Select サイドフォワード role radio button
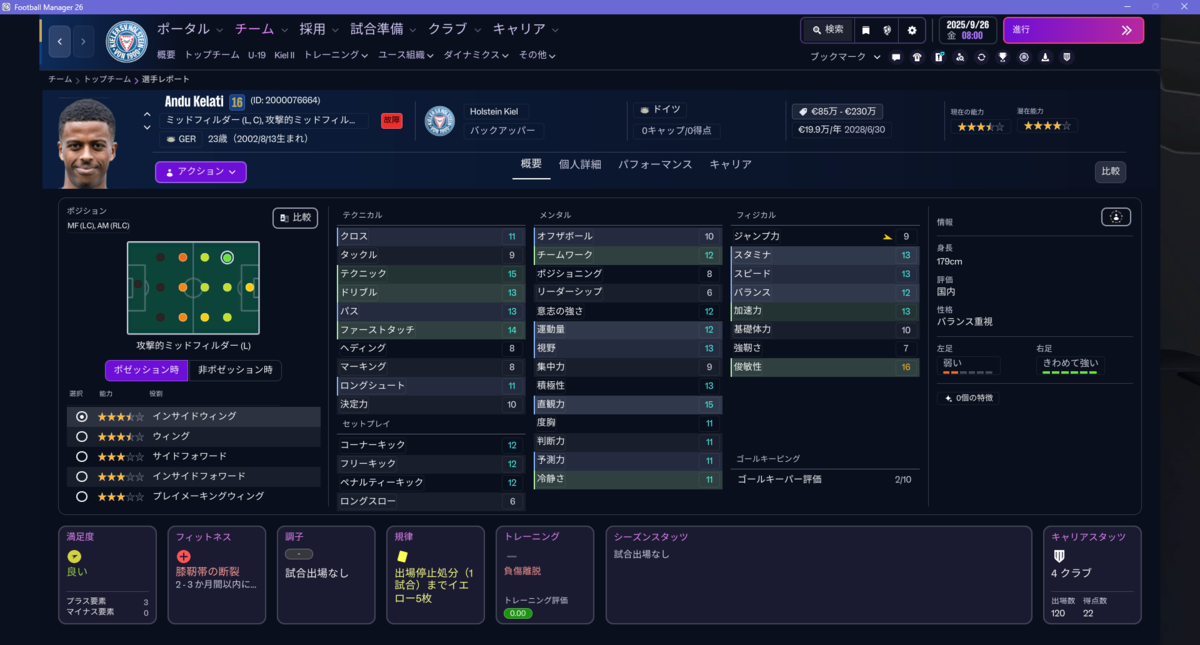 click(82, 456)
